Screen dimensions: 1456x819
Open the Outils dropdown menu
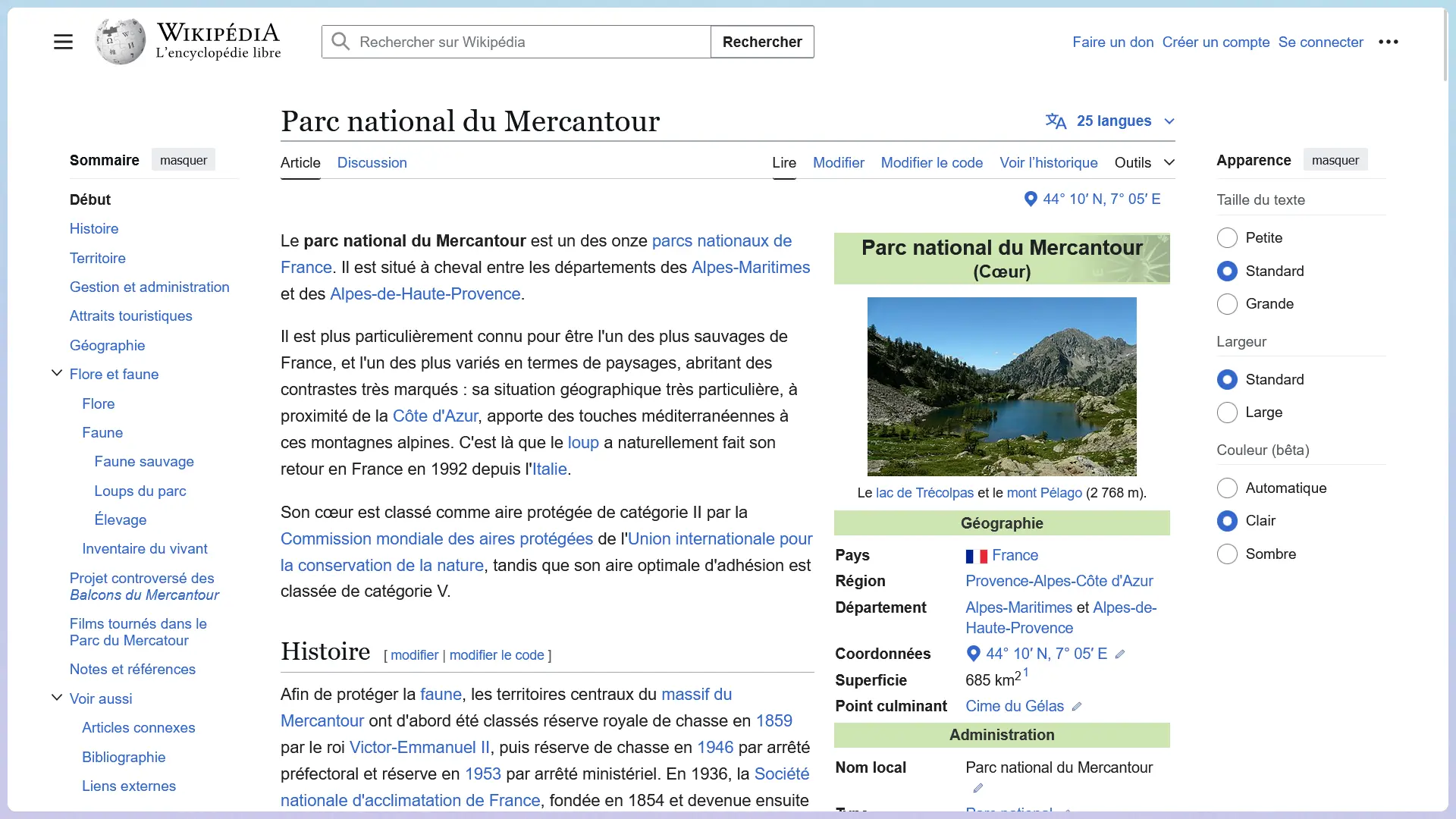(1144, 162)
